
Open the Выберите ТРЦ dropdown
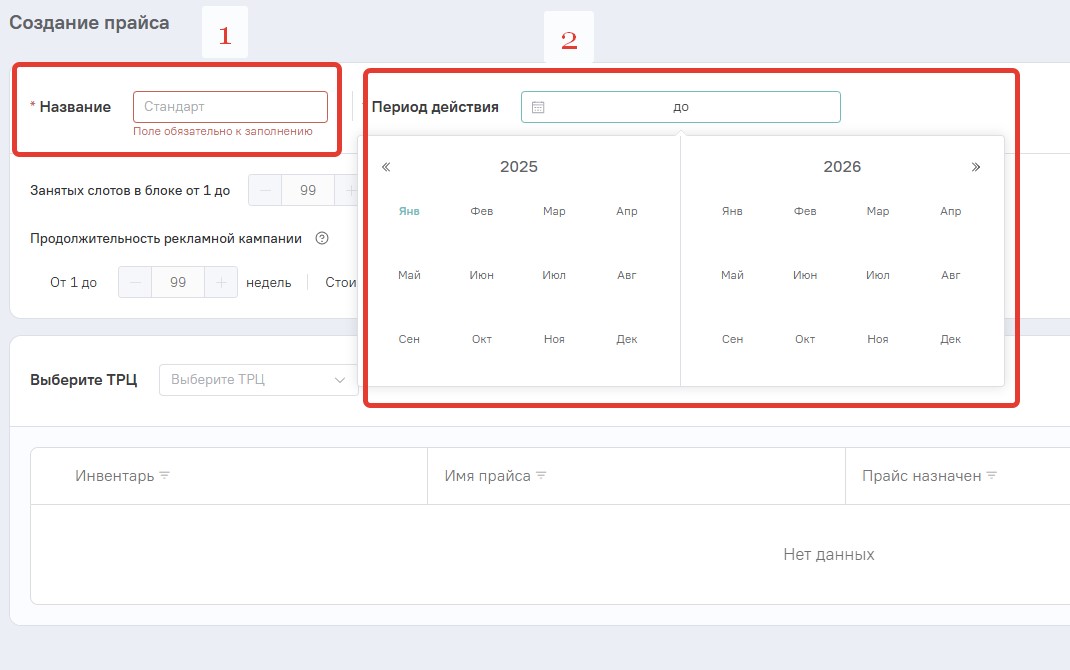click(258, 380)
